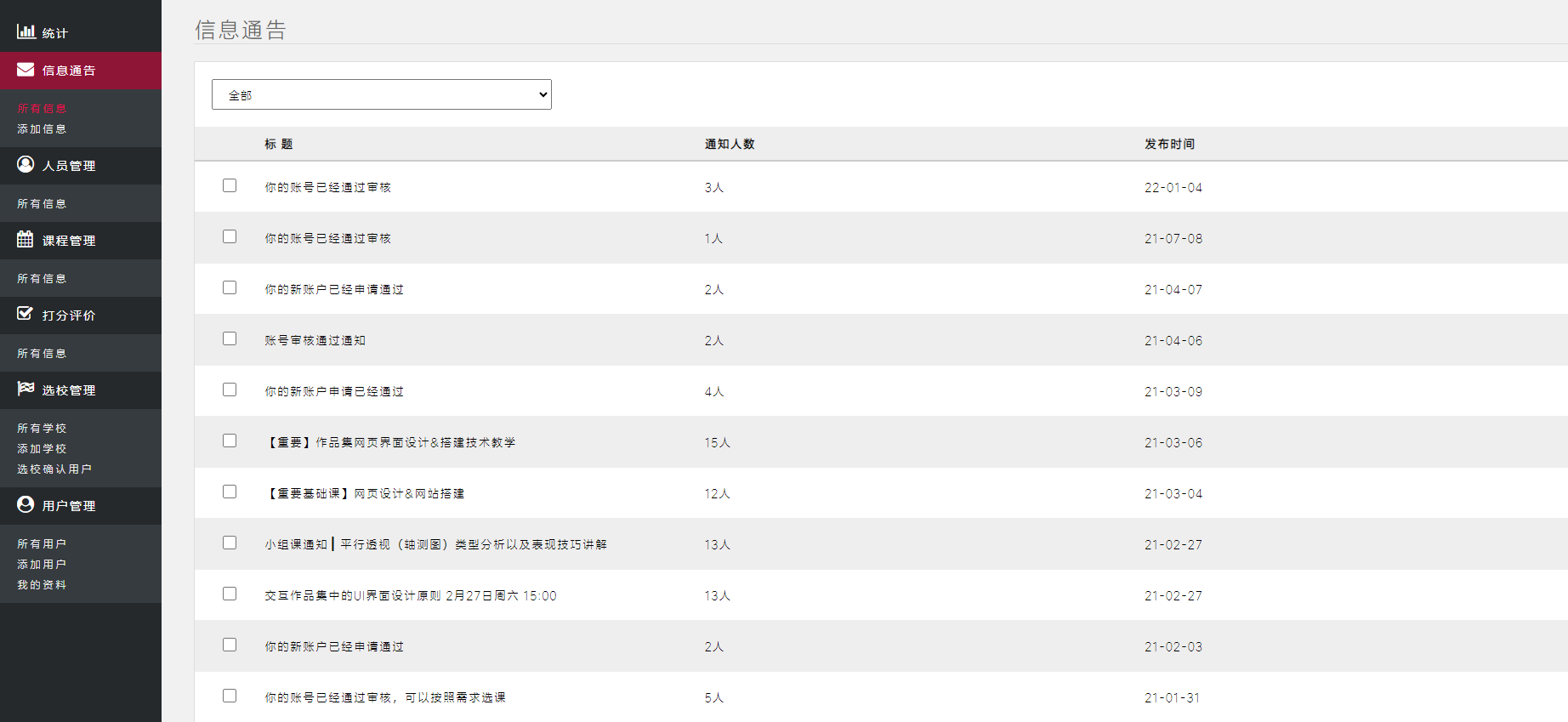Click the 信息通告 page heading
Image resolution: width=1568 pixels, height=722 pixels.
(x=241, y=30)
